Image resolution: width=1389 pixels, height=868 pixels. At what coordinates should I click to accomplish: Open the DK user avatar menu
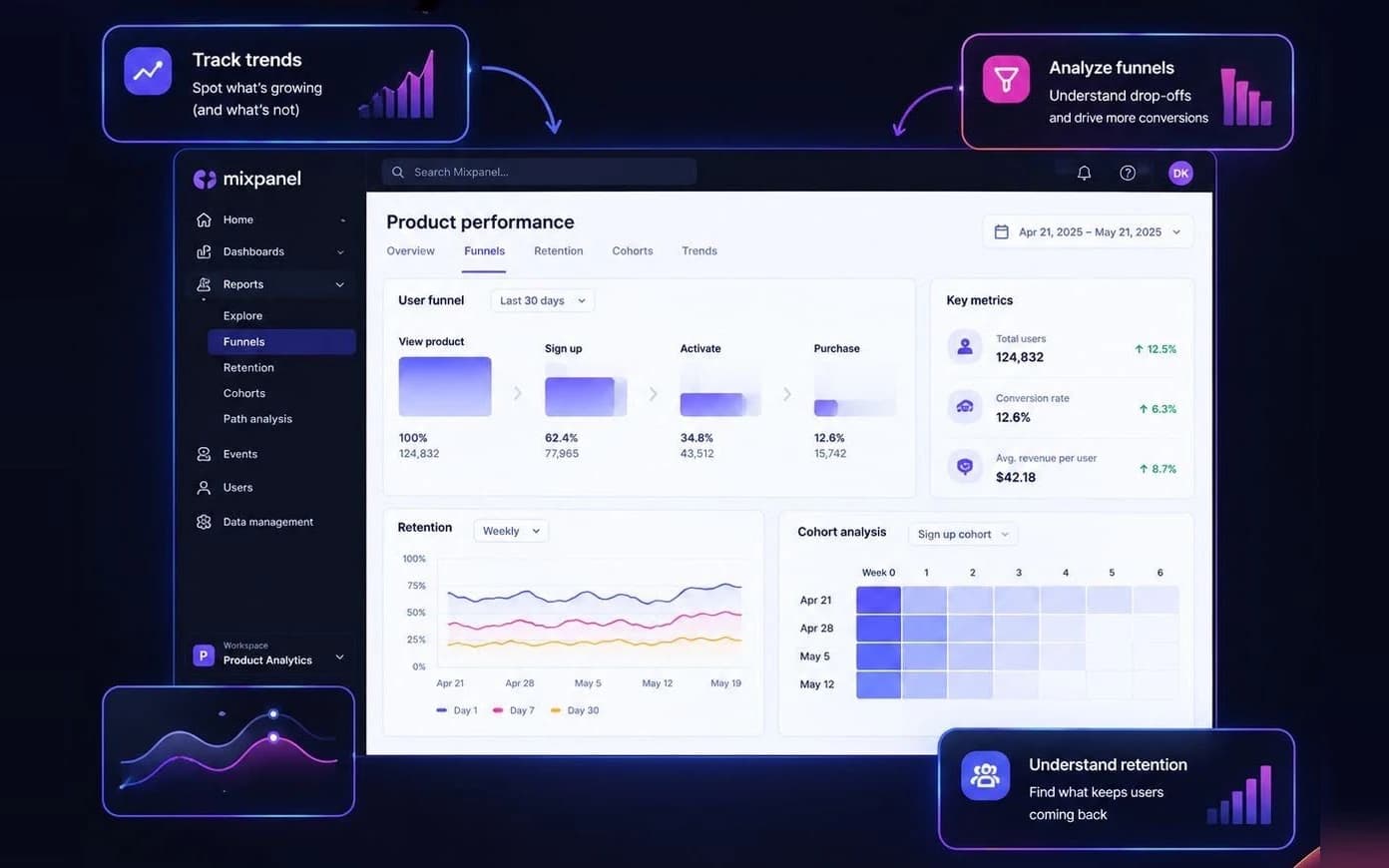tap(1180, 173)
